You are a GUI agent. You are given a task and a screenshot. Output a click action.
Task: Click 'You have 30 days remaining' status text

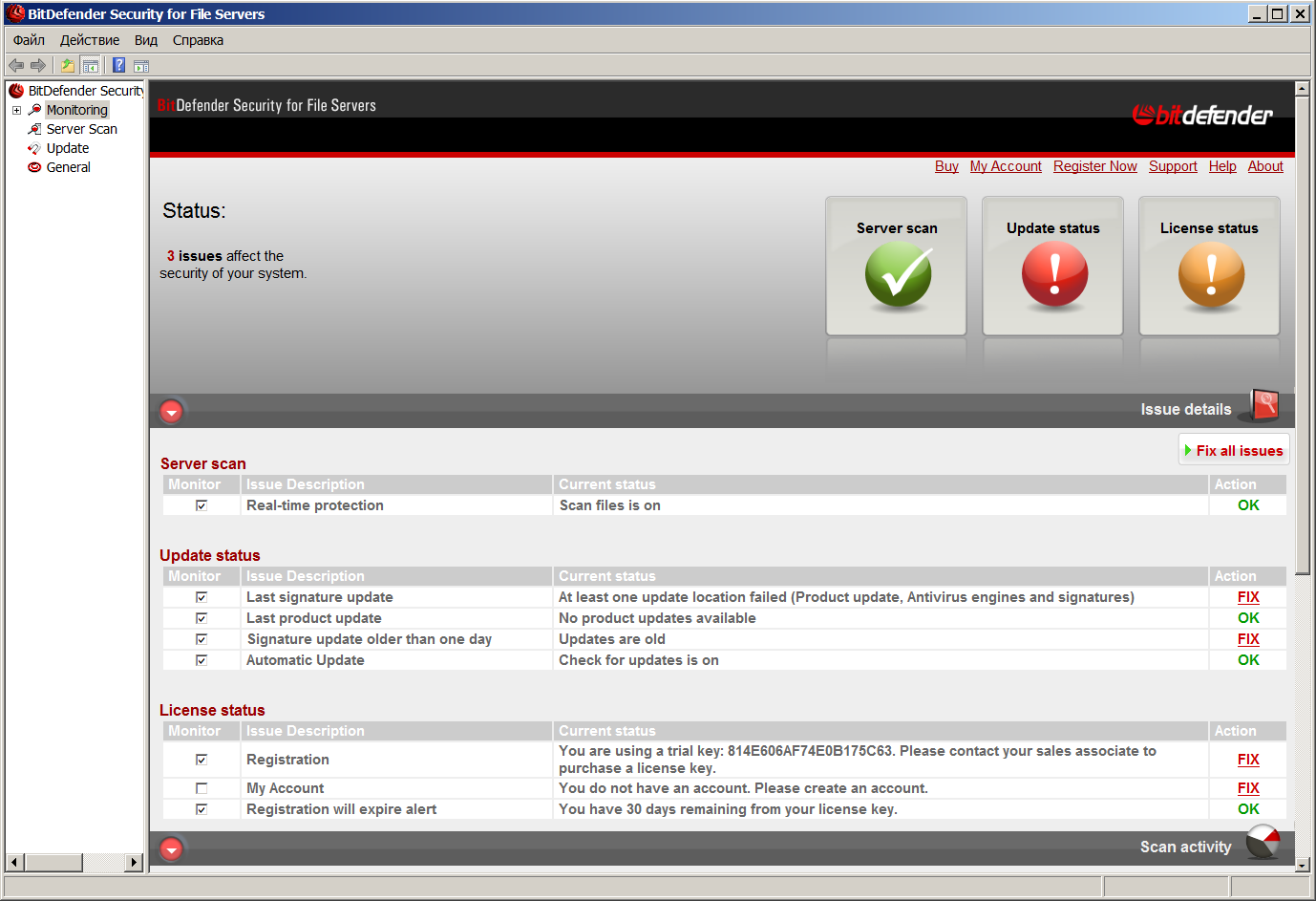pos(728,809)
